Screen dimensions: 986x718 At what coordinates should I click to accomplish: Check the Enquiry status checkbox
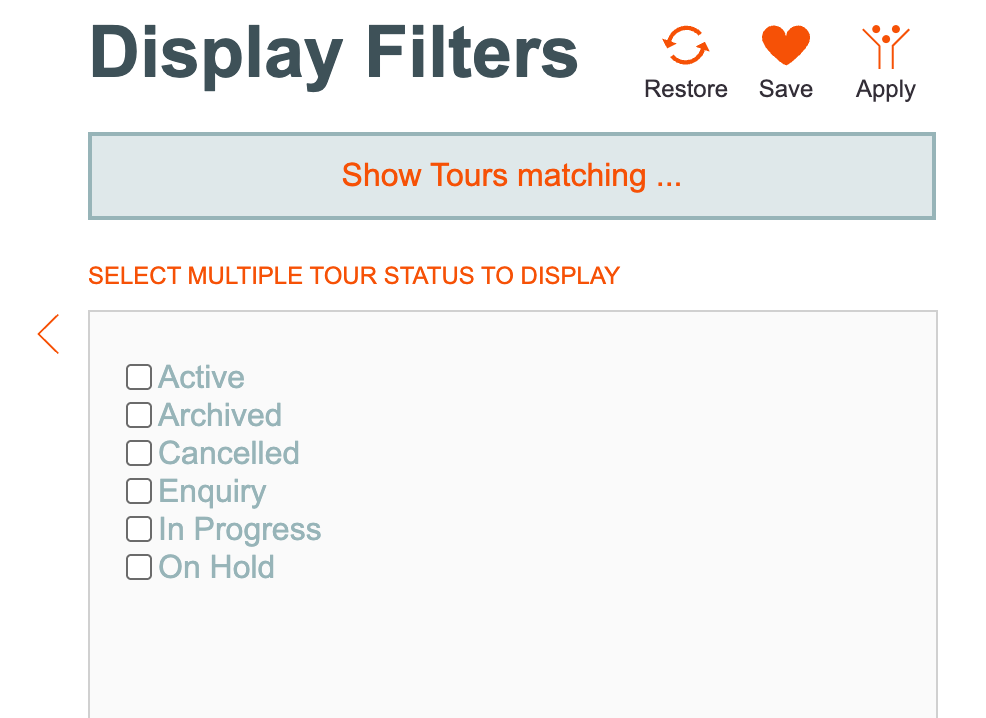point(139,491)
